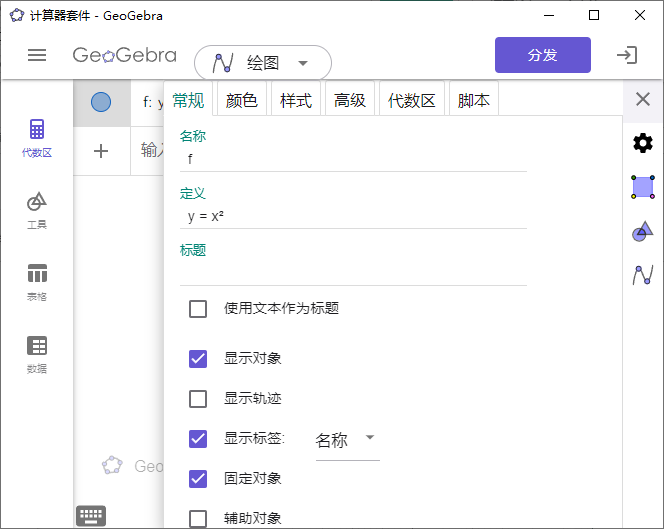Screen dimensions: 664x529
Task: Toggle visibility circle of function f
Action: coord(101,102)
